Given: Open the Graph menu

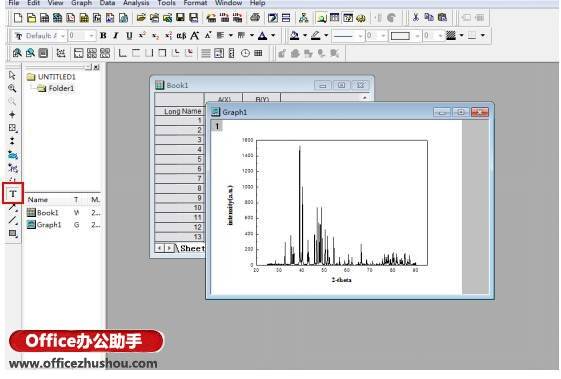Looking at the screenshot, I should 81,3.
